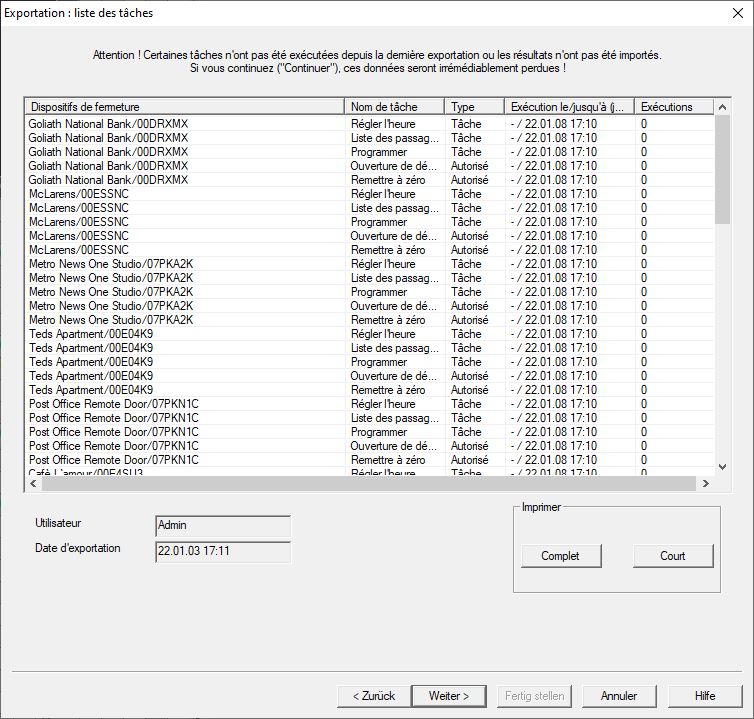Click the Exécutions column header
Image resolution: width=754 pixels, height=719 pixels.
click(x=672, y=107)
